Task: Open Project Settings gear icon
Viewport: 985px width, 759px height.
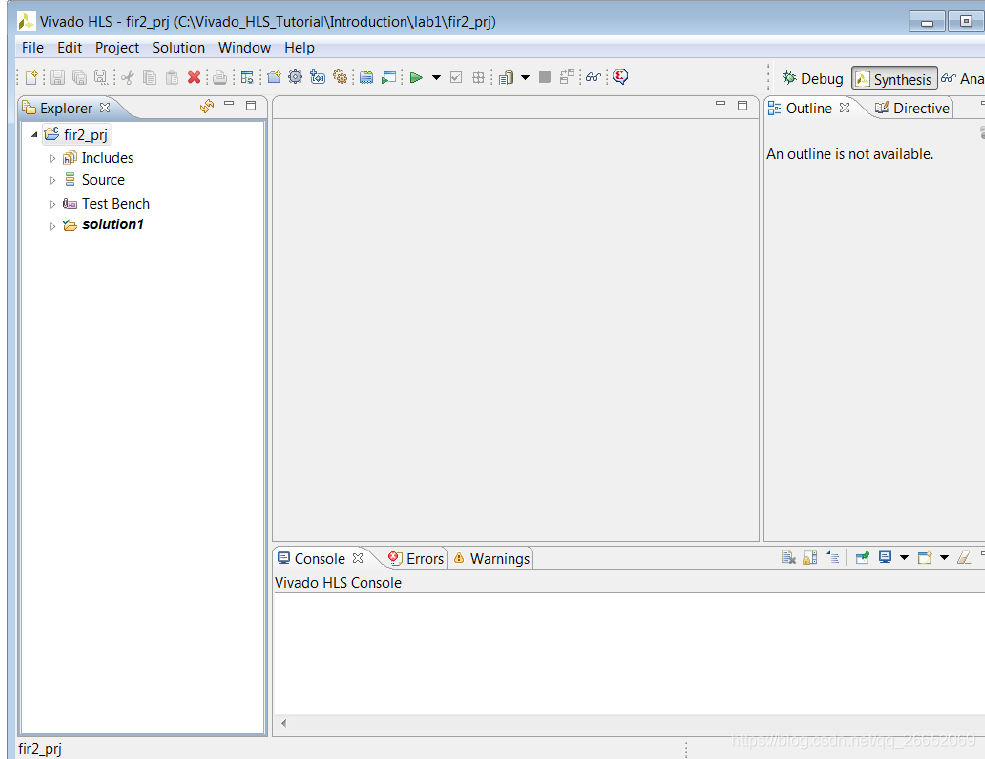Action: pyautogui.click(x=295, y=77)
